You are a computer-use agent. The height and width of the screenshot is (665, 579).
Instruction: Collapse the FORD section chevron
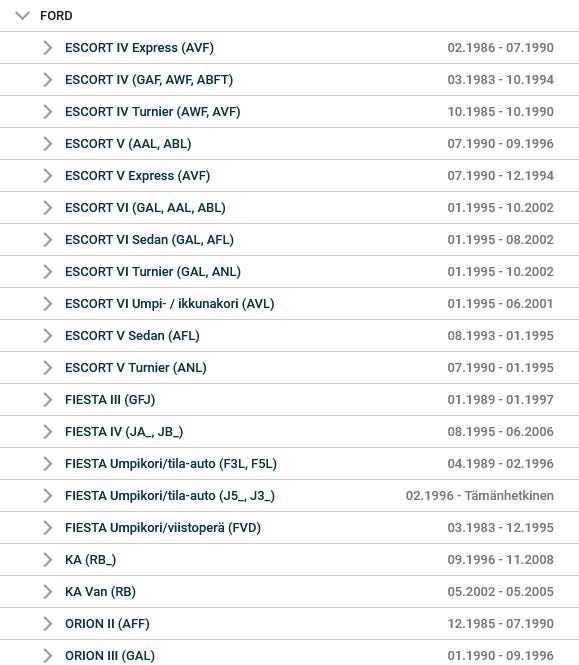click(22, 16)
